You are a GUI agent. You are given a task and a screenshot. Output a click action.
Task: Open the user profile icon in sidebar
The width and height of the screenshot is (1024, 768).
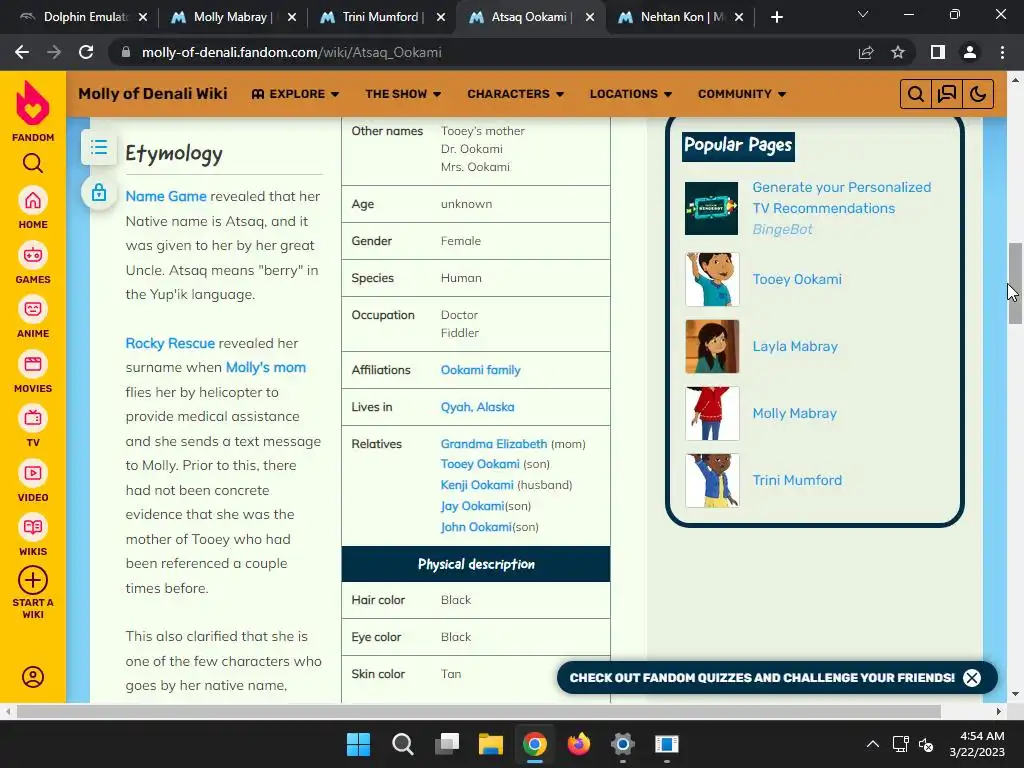click(x=33, y=677)
